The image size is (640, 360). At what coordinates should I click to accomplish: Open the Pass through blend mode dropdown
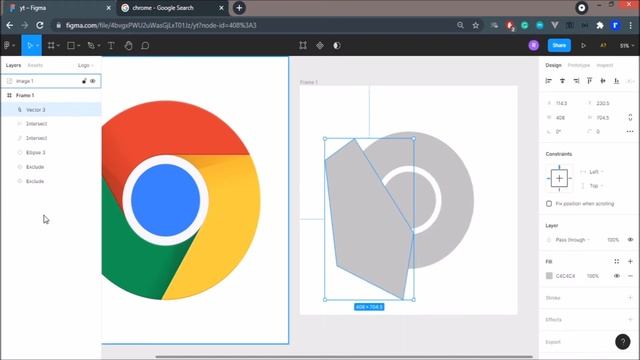[x=573, y=240]
